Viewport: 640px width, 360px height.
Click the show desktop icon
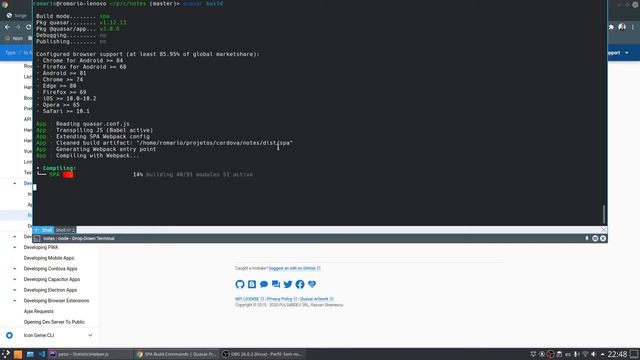tap(634, 354)
